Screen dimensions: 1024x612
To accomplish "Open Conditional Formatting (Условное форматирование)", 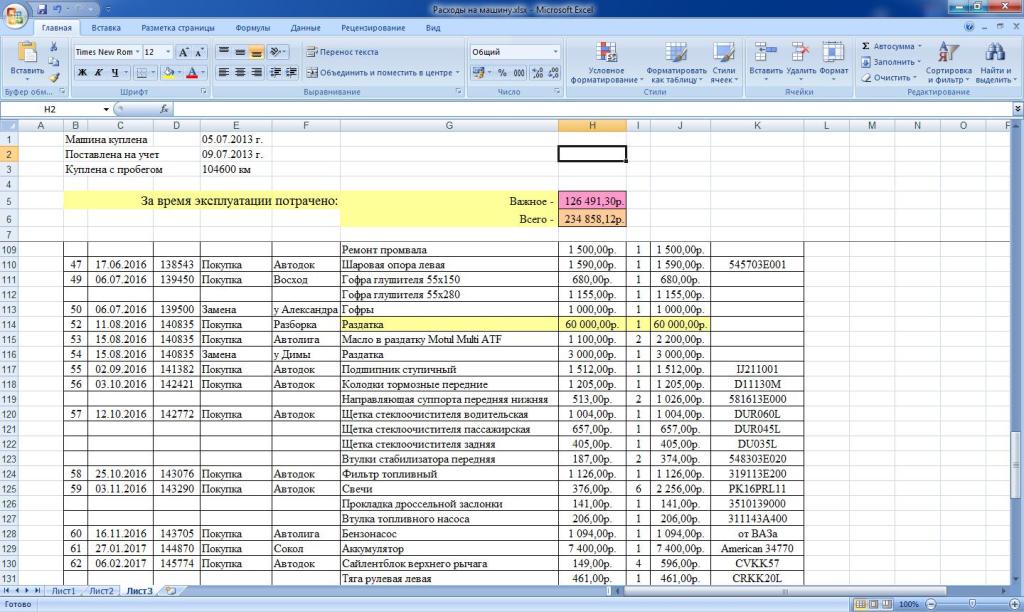I will [x=605, y=62].
